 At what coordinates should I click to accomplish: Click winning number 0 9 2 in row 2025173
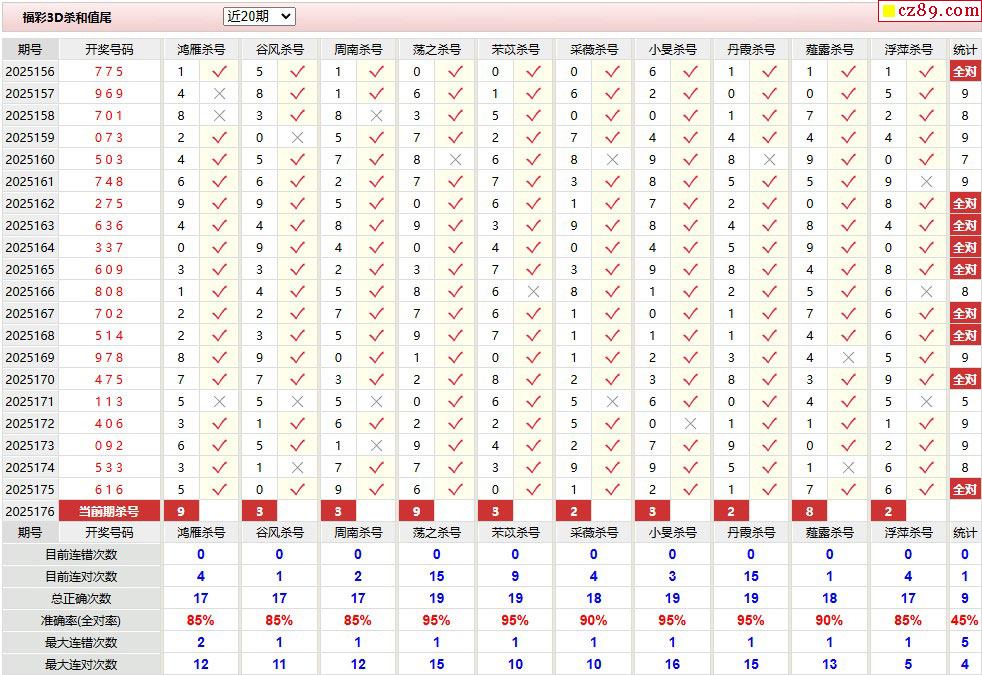109,446
